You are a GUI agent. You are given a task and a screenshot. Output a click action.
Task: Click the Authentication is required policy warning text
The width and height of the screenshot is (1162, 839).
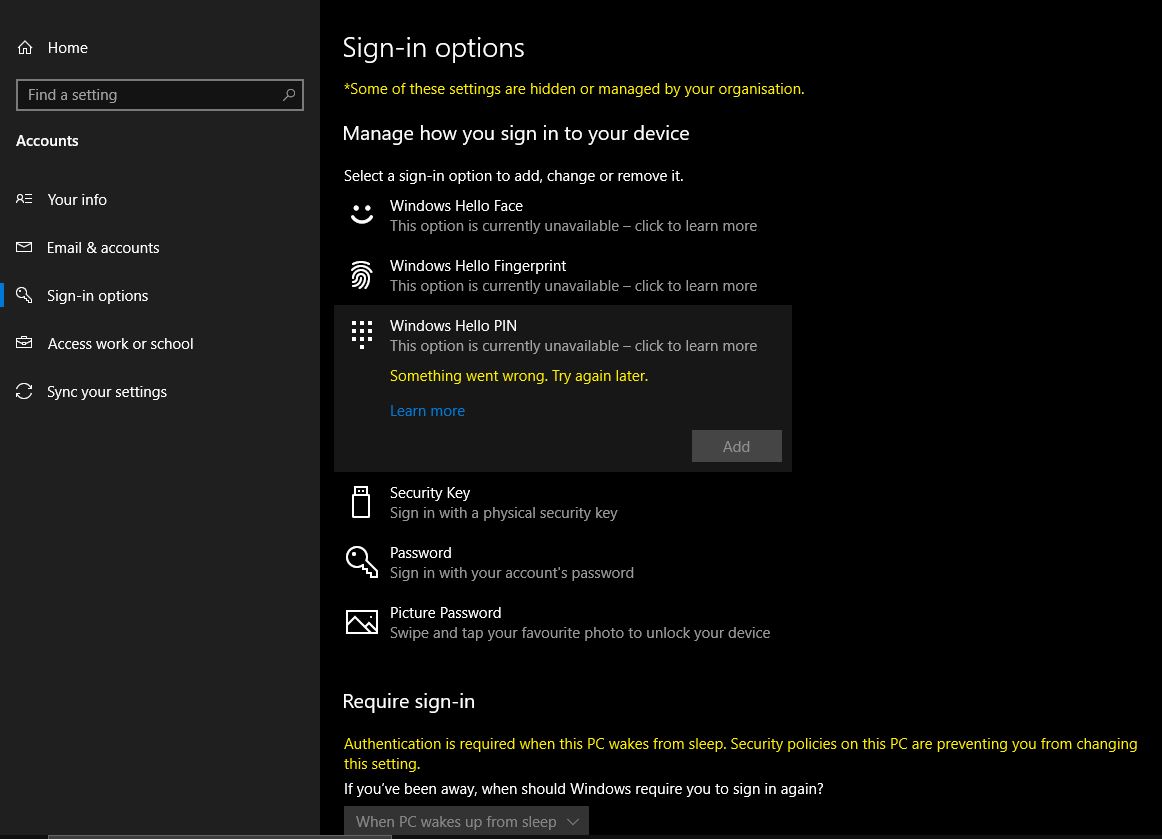click(x=740, y=754)
